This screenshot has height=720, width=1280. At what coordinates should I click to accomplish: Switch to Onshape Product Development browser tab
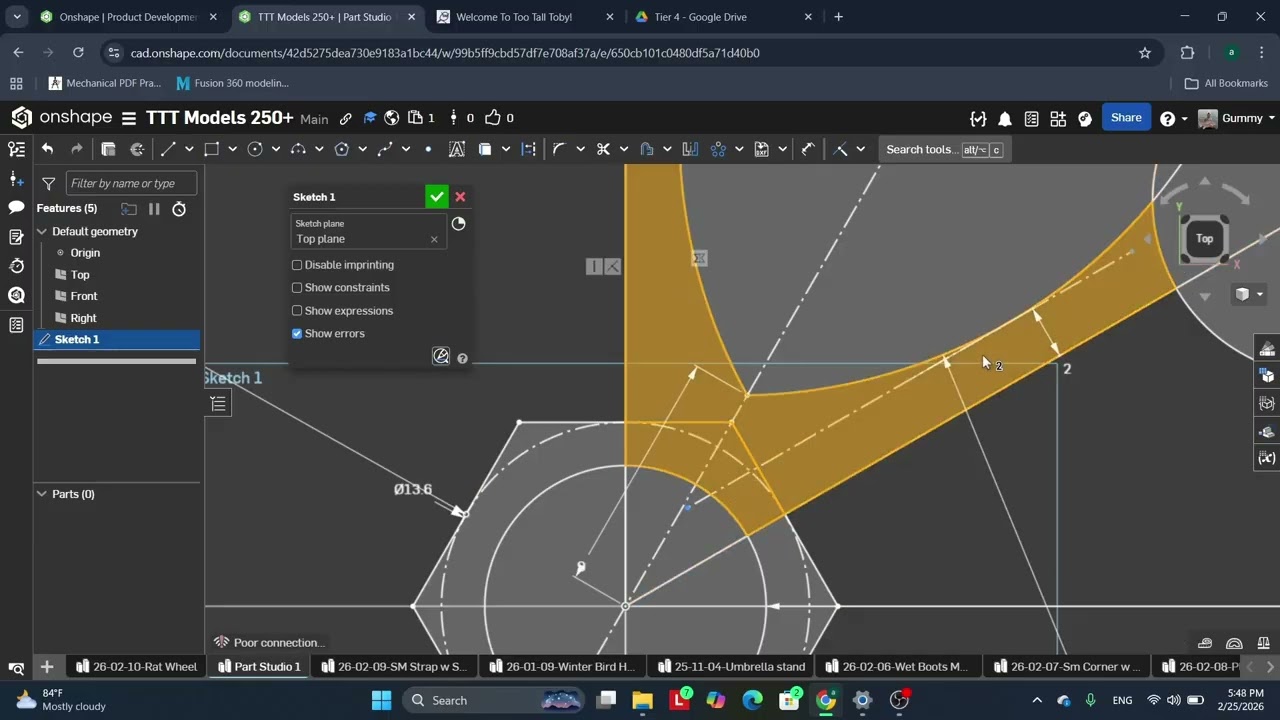pos(128,17)
